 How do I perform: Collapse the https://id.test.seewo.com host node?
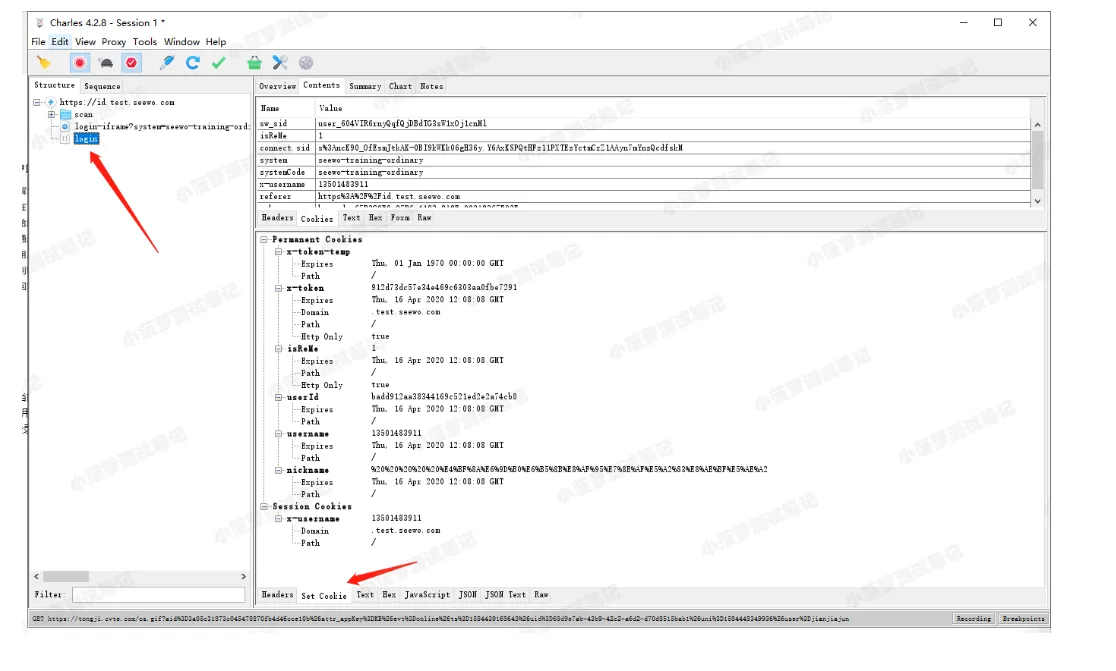click(x=36, y=102)
